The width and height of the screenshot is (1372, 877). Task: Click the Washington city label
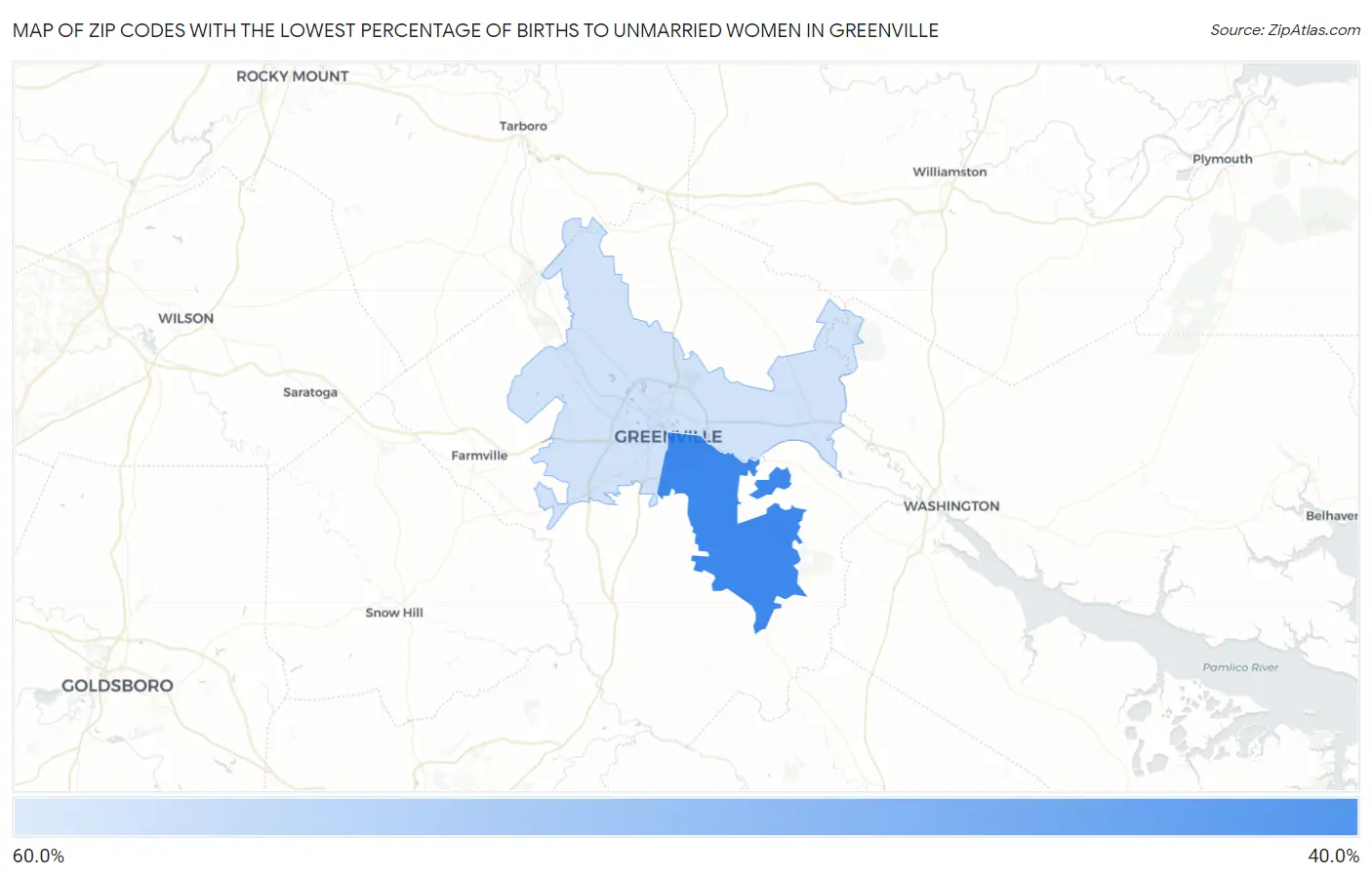[x=951, y=506]
